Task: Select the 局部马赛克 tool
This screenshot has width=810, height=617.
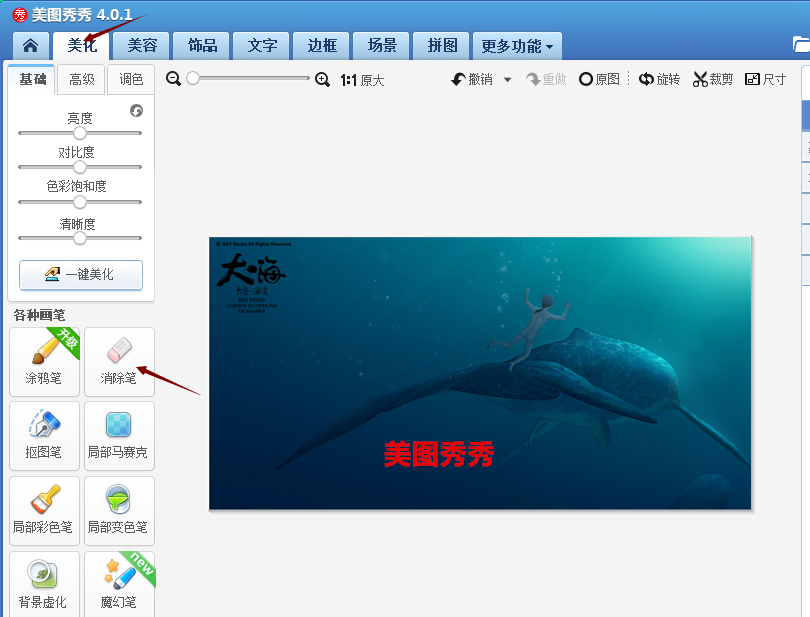Action: (x=119, y=436)
